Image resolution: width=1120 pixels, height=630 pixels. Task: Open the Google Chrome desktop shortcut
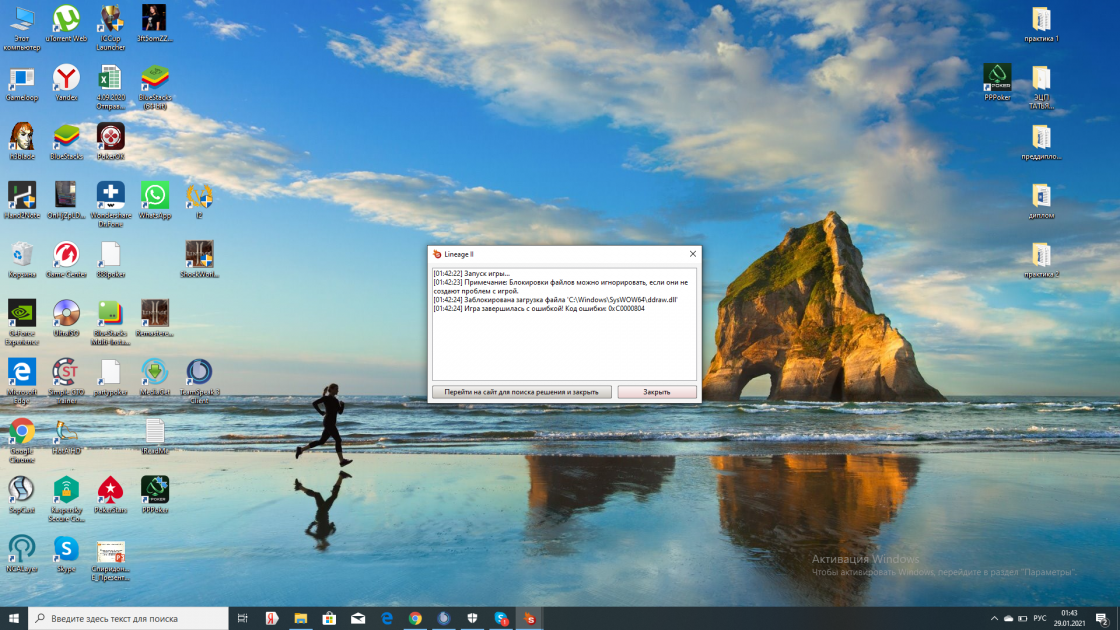(x=21, y=431)
